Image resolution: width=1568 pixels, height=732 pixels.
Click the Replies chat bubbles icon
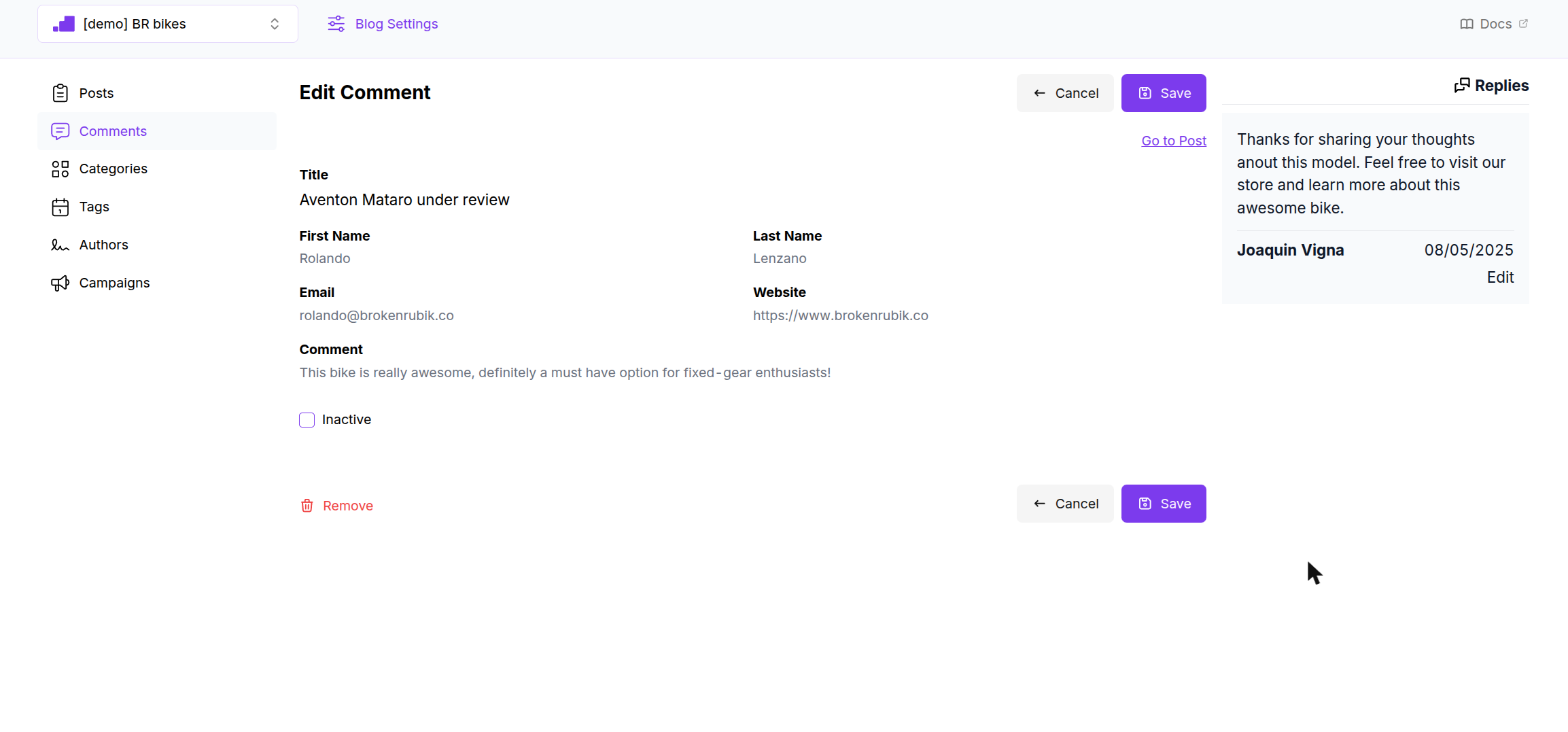coord(1462,85)
